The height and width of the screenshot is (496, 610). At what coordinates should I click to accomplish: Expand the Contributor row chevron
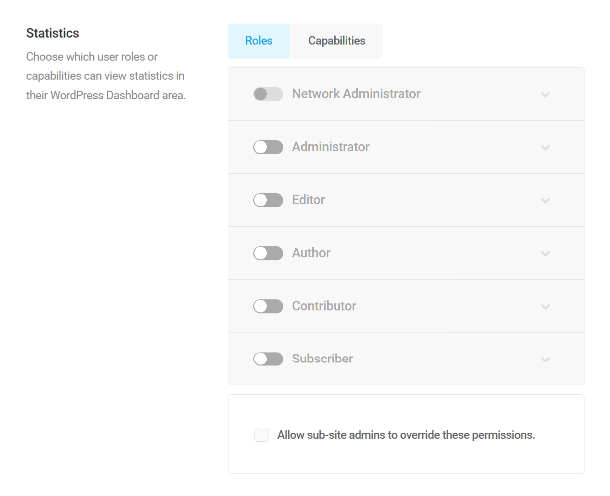coord(545,306)
